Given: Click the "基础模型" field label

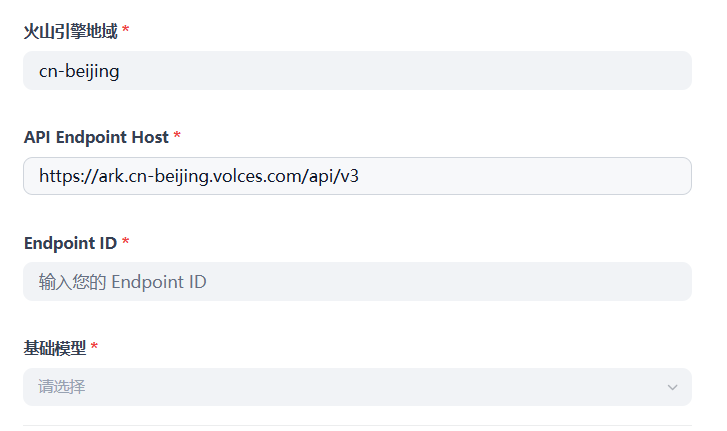Looking at the screenshot, I should 55,348.
